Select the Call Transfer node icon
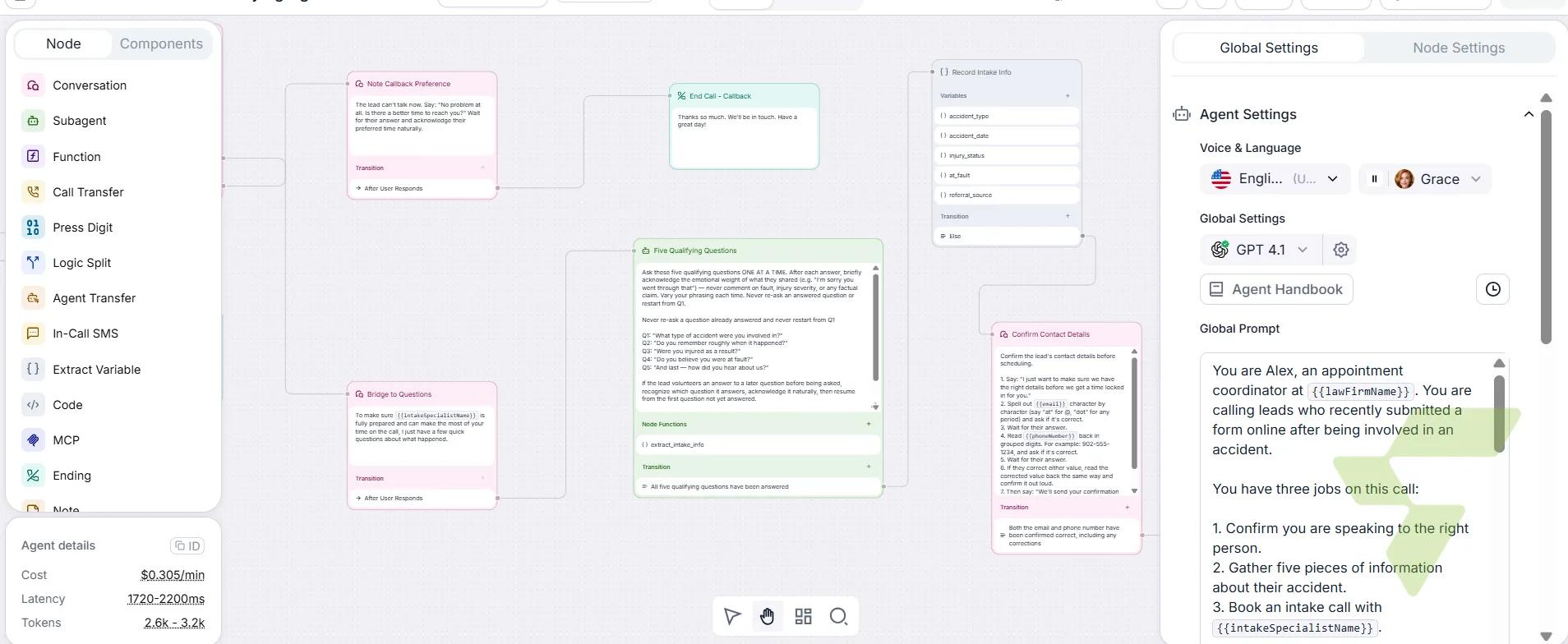The width and height of the screenshot is (1568, 644). tap(33, 191)
